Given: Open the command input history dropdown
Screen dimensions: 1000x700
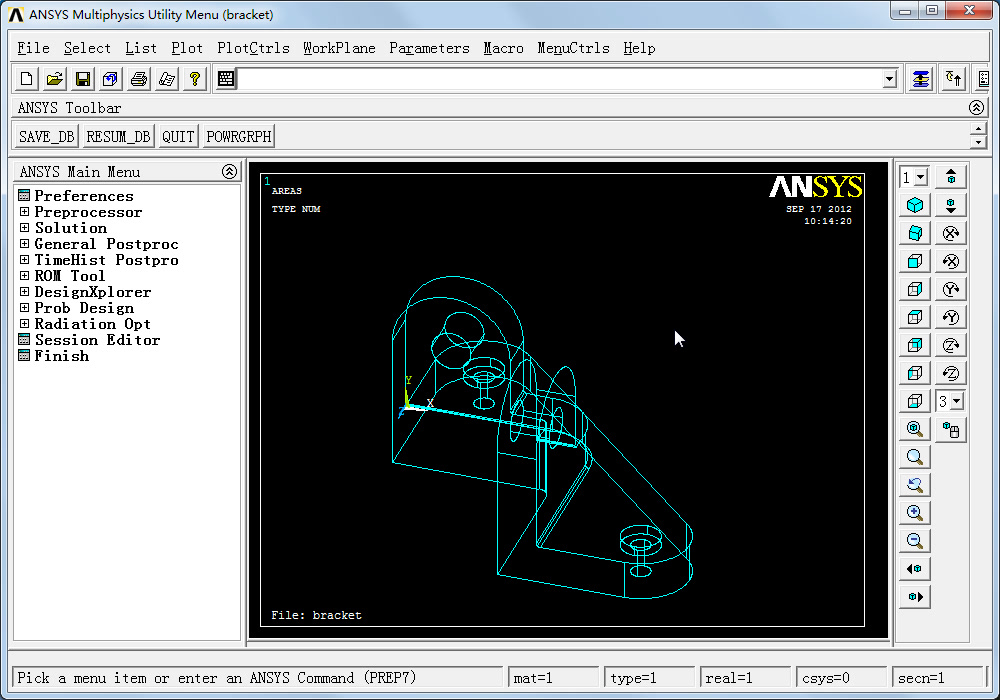Looking at the screenshot, I should click(889, 79).
